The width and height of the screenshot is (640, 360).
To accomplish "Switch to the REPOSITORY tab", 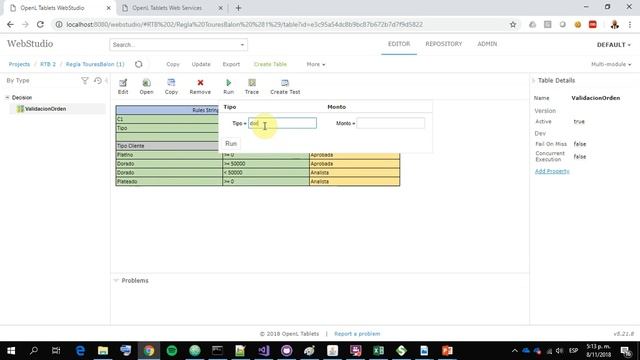I will (x=444, y=44).
